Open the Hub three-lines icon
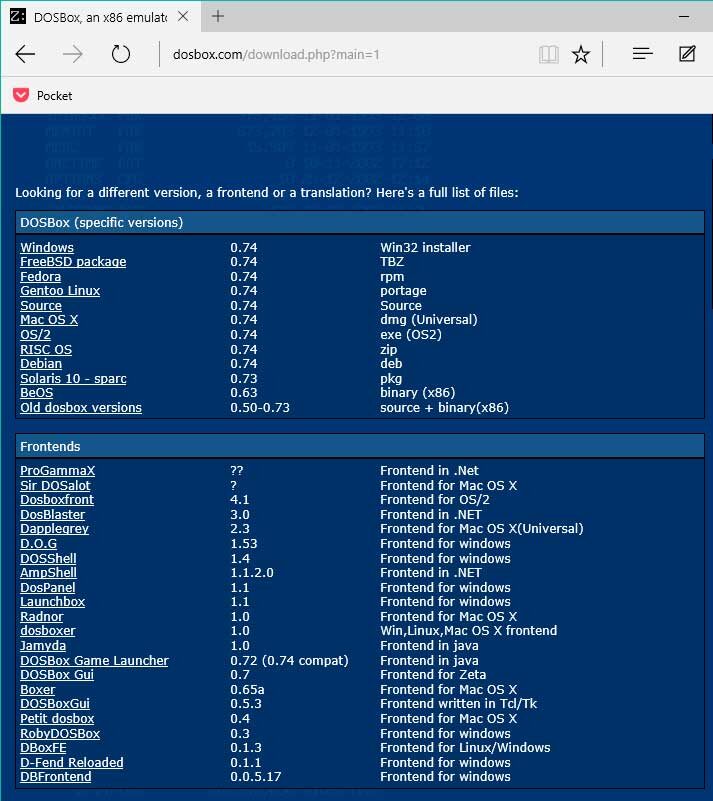Viewport: 713px width, 801px height. pyautogui.click(x=643, y=54)
